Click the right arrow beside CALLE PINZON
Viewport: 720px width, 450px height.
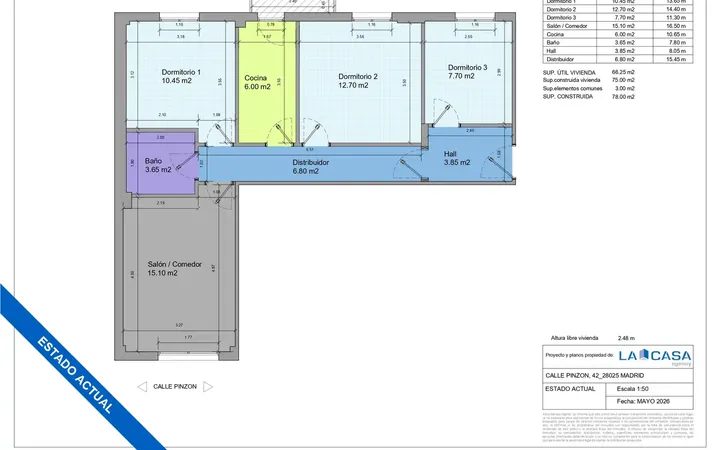click(x=208, y=387)
